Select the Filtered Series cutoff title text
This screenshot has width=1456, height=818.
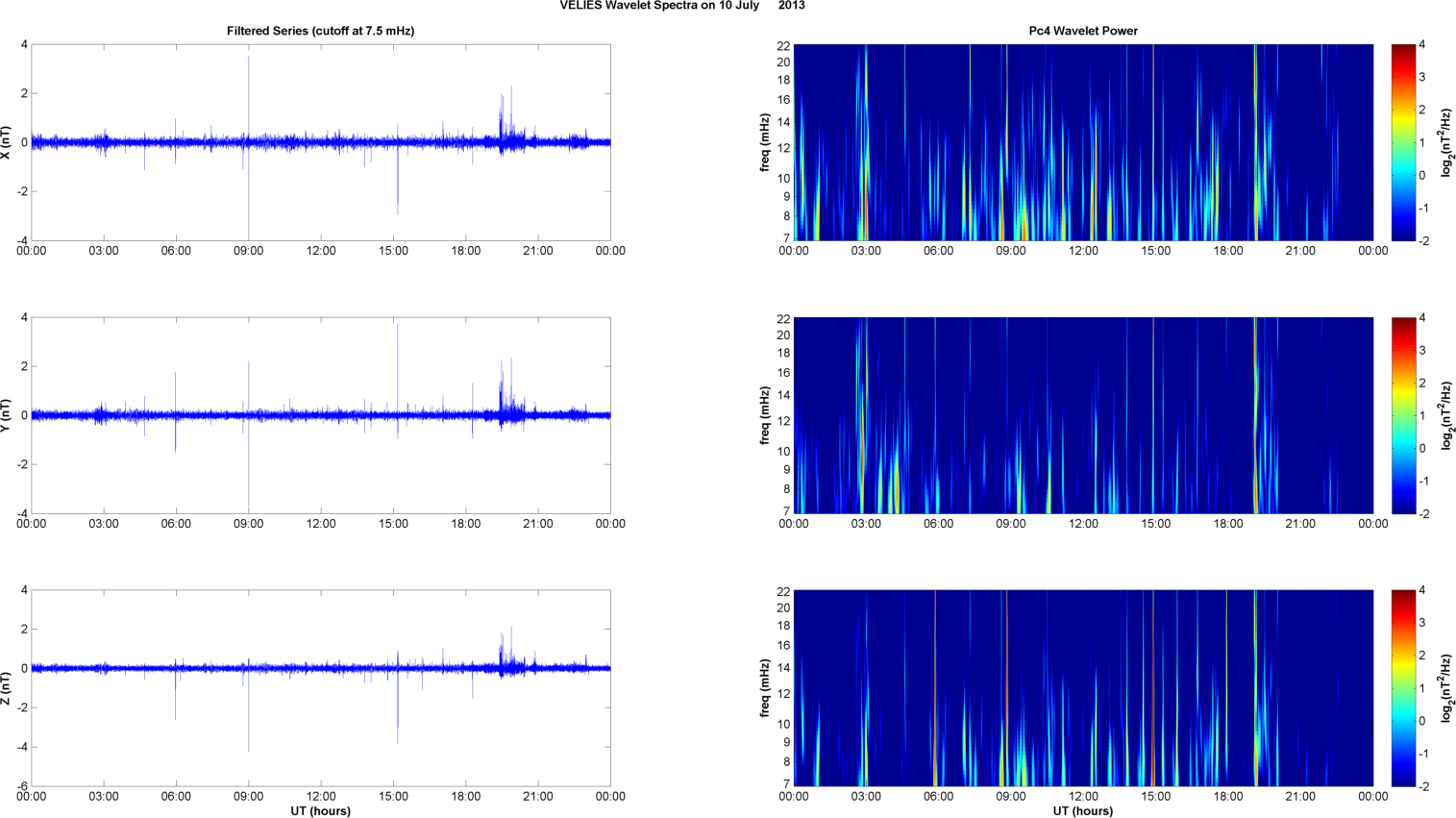(320, 31)
